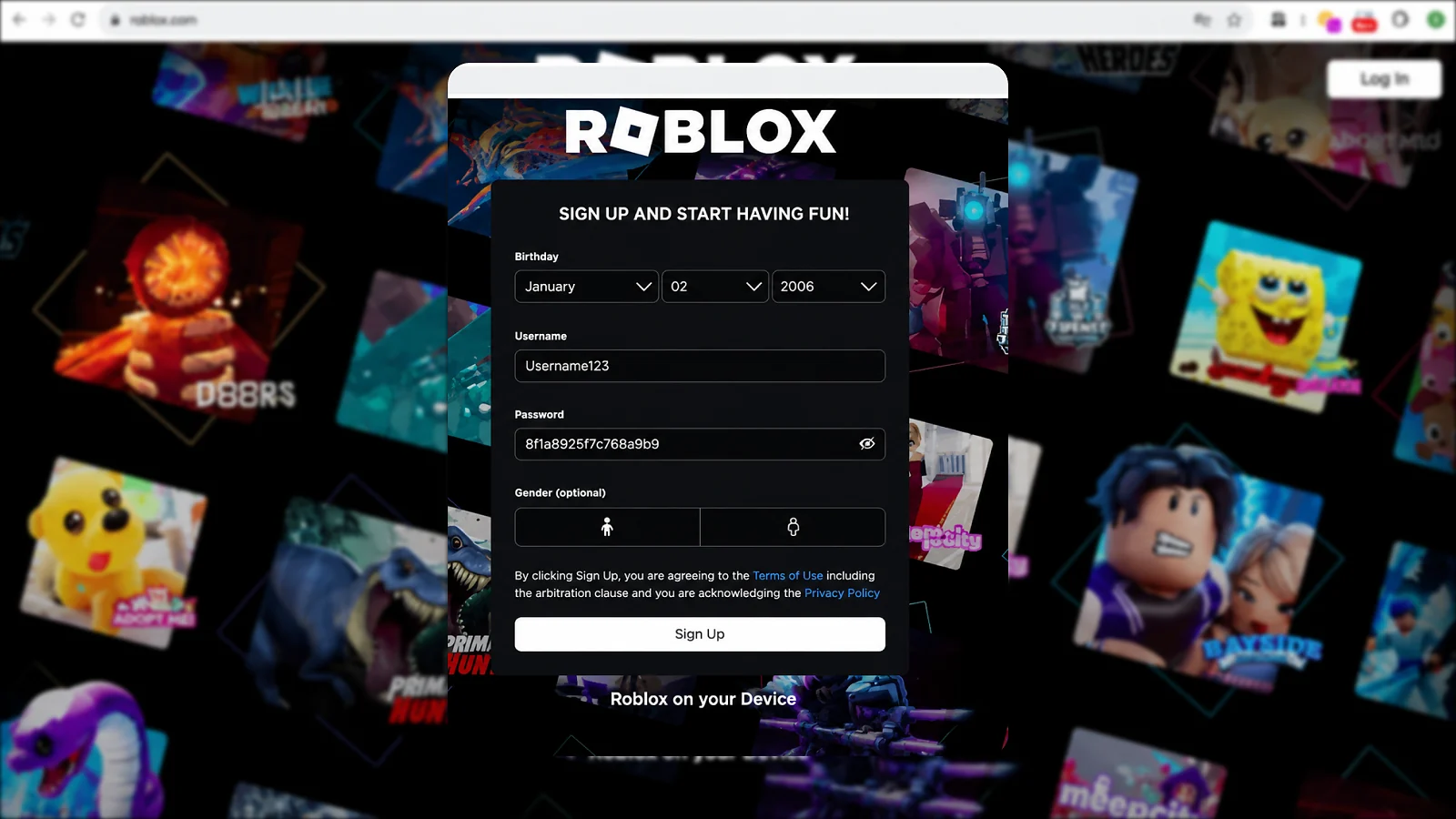The image size is (1456, 819).
Task: Click the gray ring extension icon
Action: [1400, 19]
